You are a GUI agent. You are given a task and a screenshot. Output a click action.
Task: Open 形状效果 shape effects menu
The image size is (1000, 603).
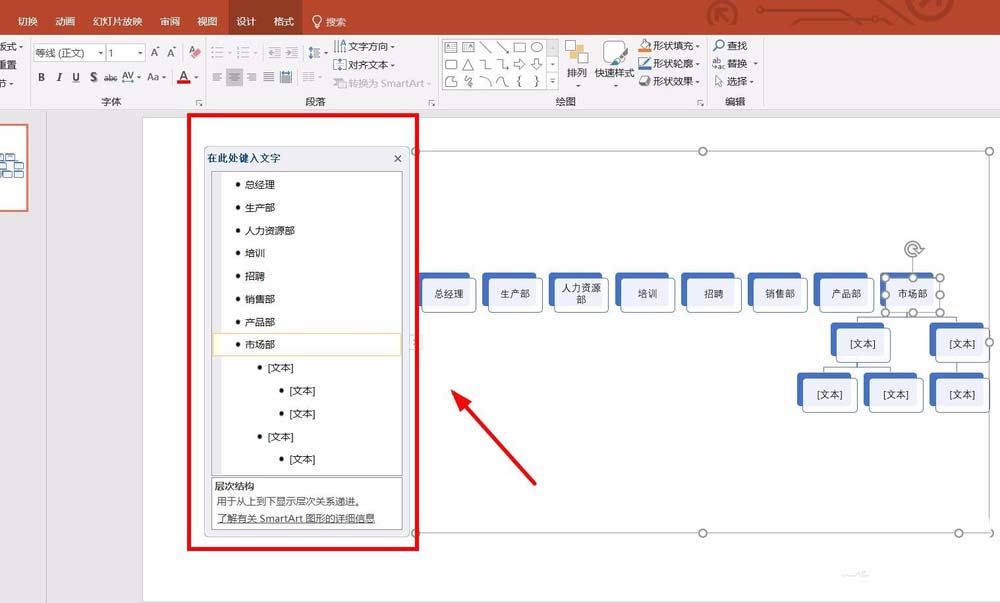pyautogui.click(x=669, y=82)
